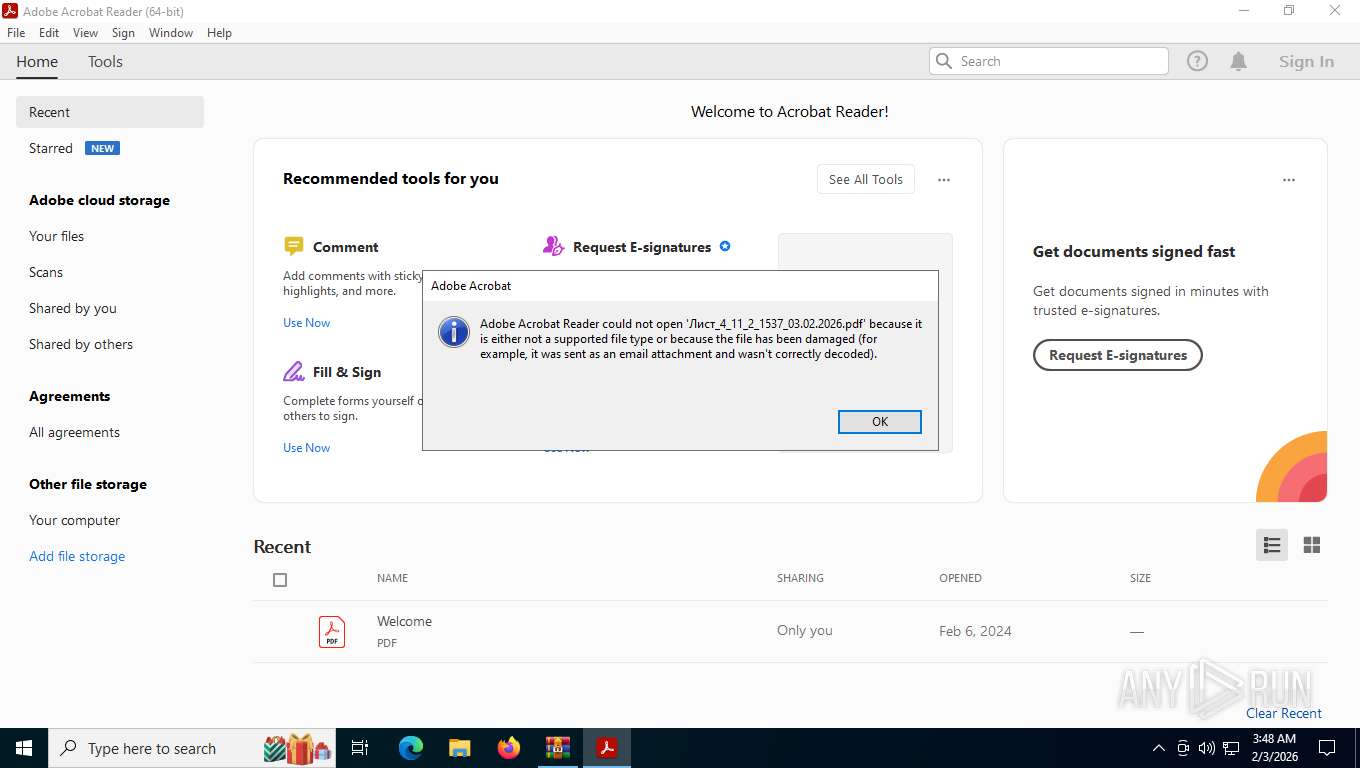This screenshot has height=768, width=1360.
Task: Open the Help question mark icon
Action: pyautogui.click(x=1197, y=61)
